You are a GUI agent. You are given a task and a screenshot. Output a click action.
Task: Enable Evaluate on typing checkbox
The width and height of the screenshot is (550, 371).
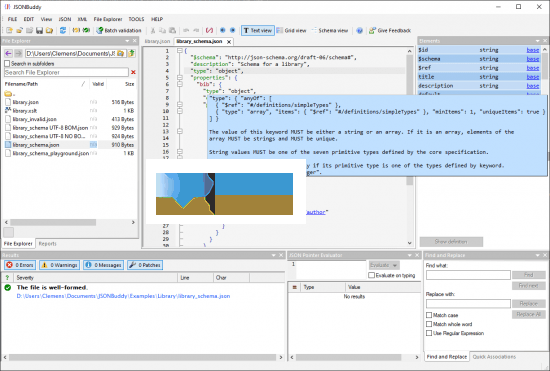click(x=371, y=275)
